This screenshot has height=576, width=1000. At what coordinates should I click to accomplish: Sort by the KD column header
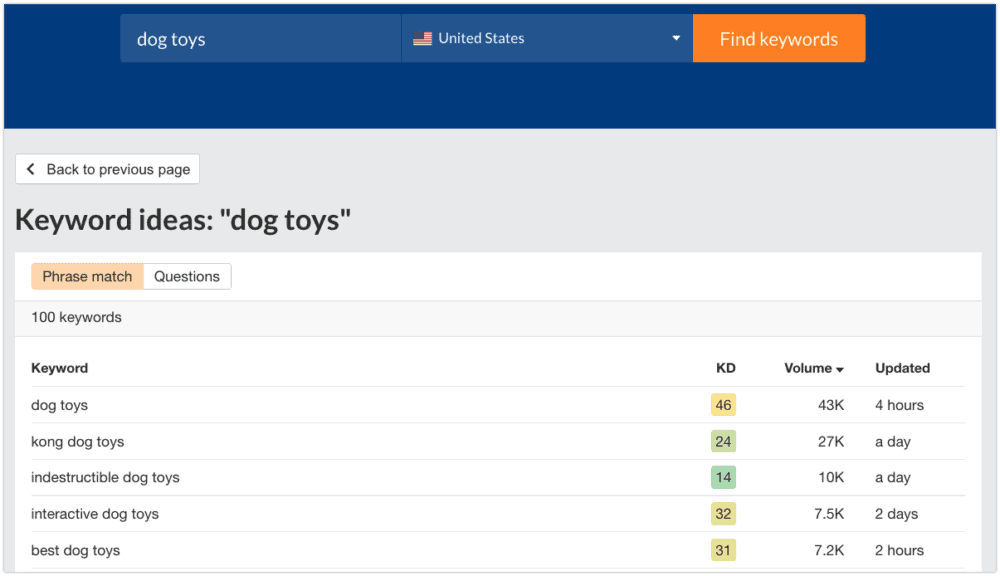(726, 368)
